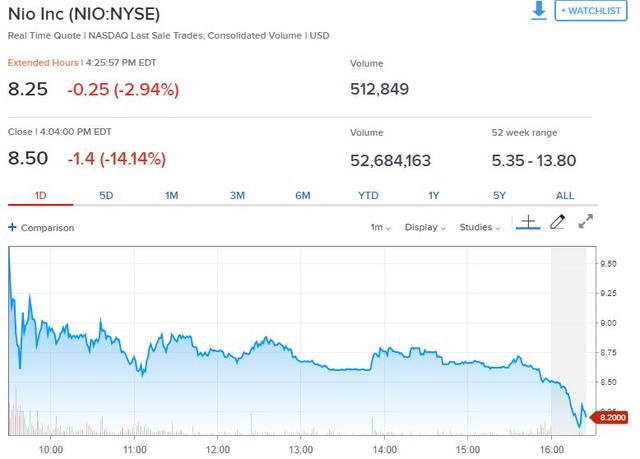The width and height of the screenshot is (640, 459).
Task: Expand the Display dropdown menu
Action: pos(425,227)
